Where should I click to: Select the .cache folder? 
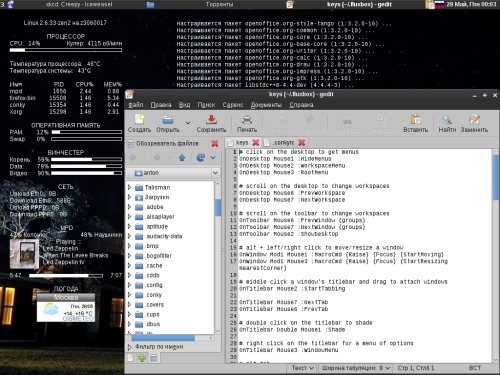(x=154, y=266)
